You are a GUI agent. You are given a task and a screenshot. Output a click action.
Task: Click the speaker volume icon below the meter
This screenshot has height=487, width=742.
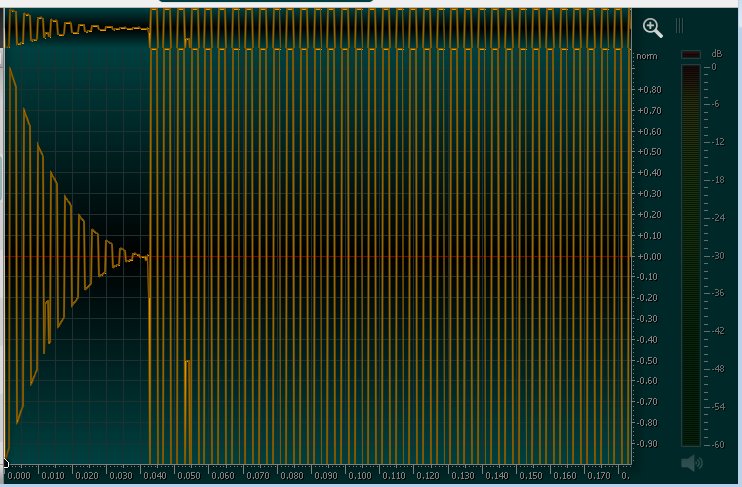692,462
